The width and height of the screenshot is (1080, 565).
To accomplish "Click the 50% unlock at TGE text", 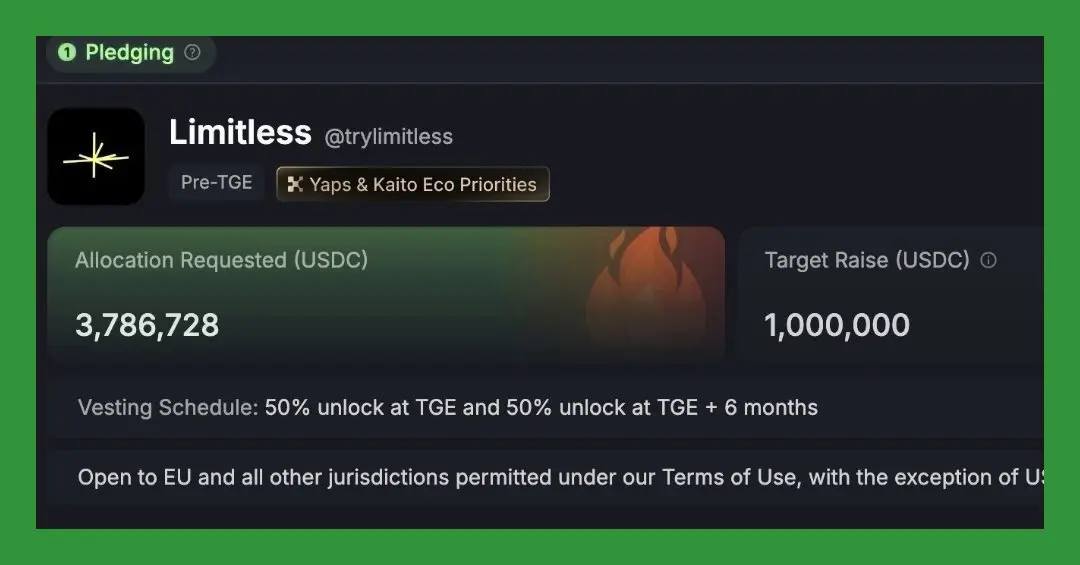I will pos(360,407).
